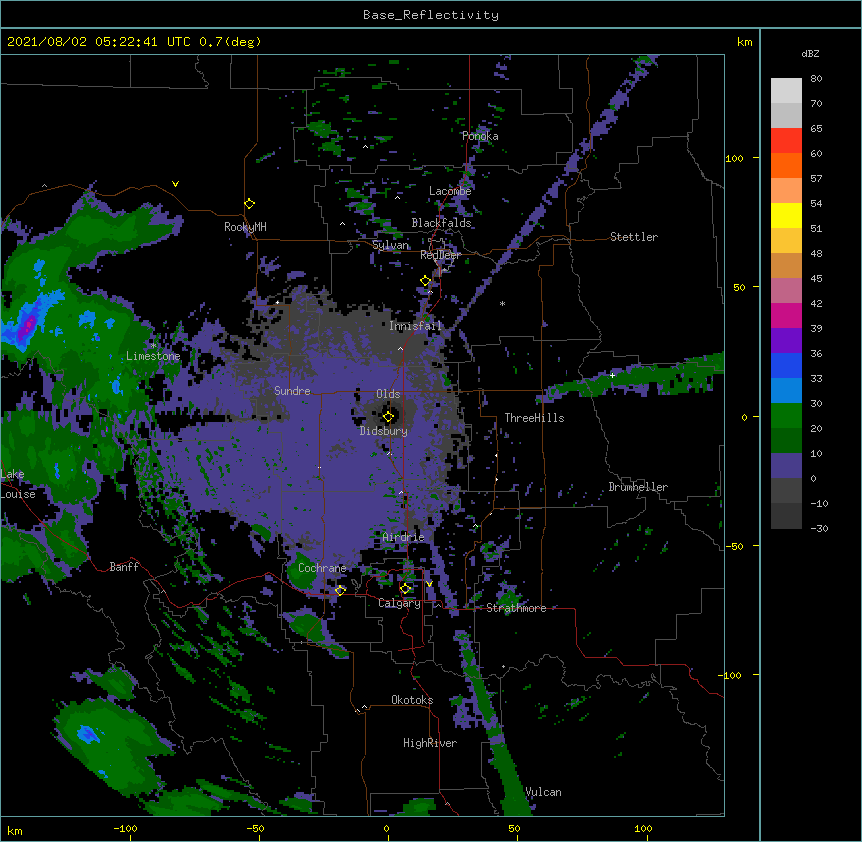Click the RockyMH label

245,227
